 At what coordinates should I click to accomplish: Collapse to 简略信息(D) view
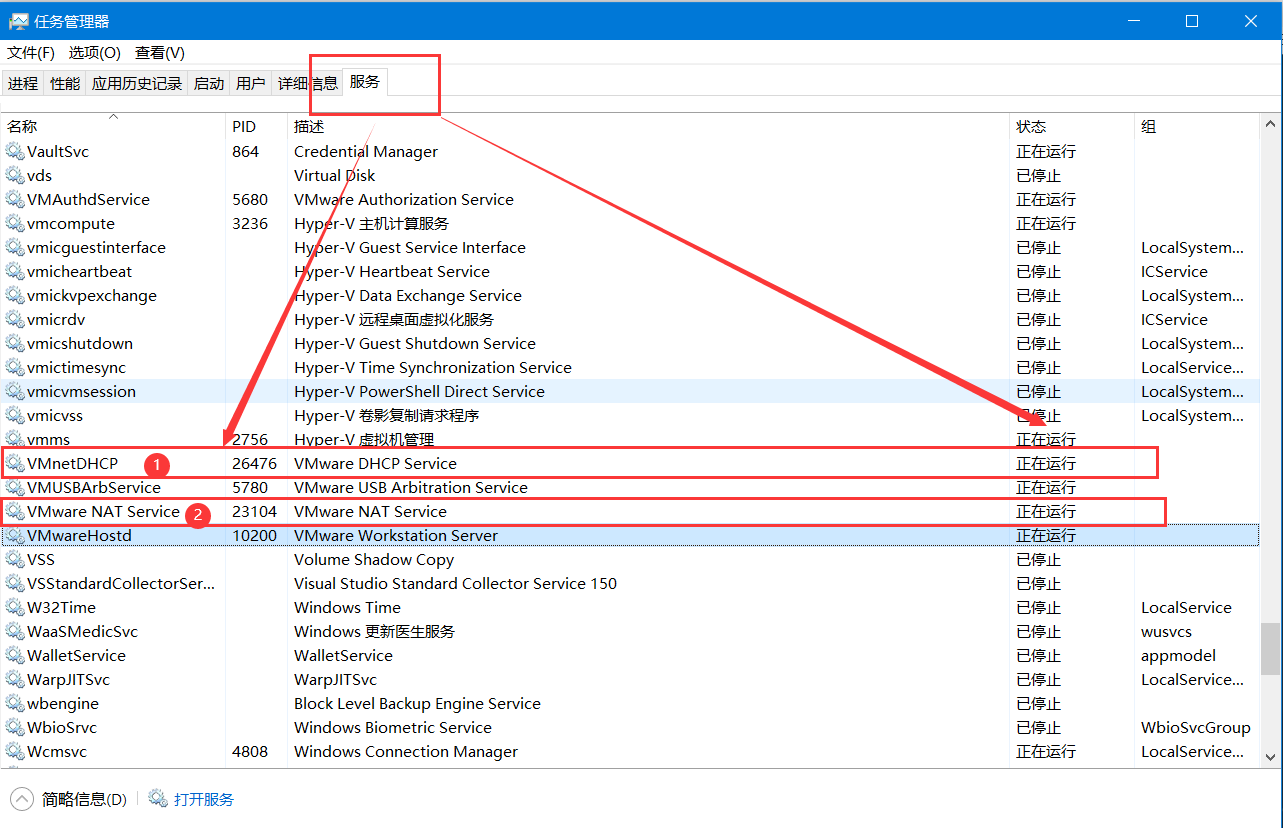pos(69,799)
